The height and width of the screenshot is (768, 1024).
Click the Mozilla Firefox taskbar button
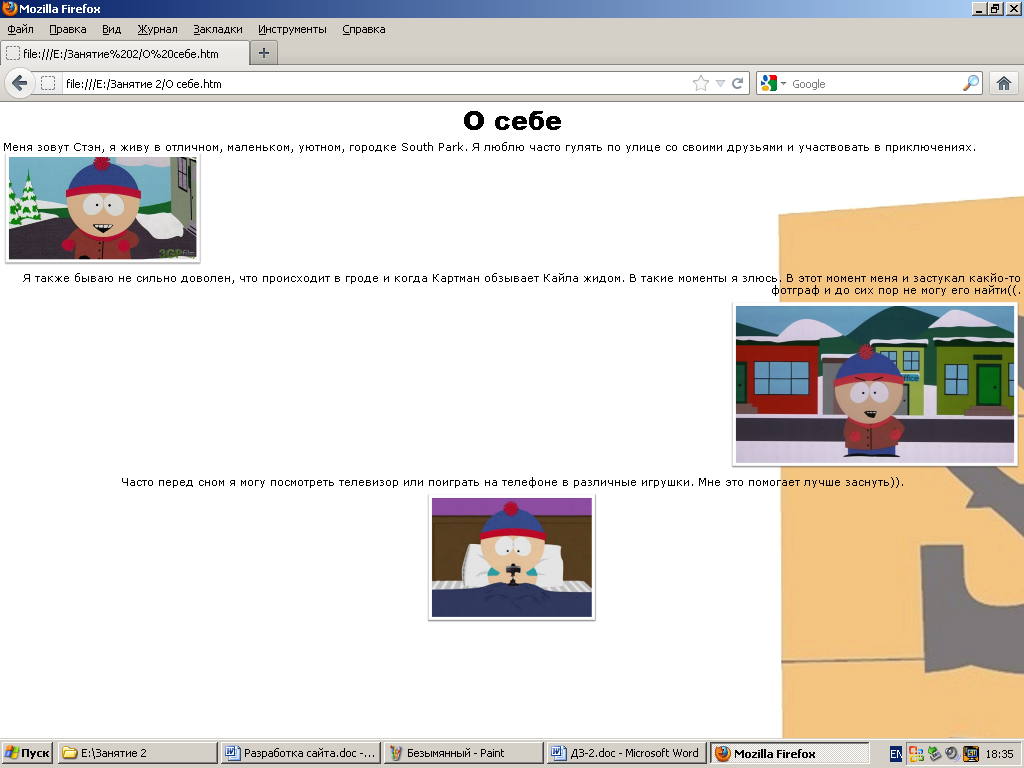click(x=789, y=753)
